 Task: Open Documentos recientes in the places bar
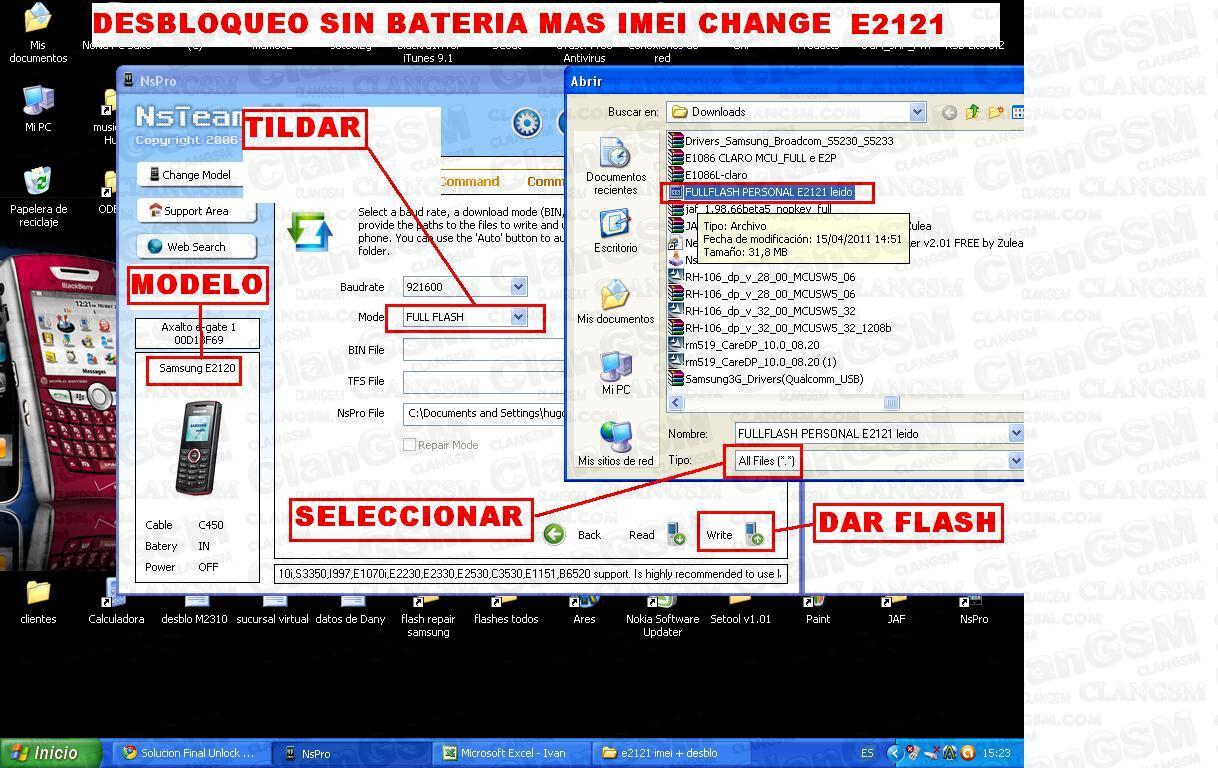tap(615, 167)
